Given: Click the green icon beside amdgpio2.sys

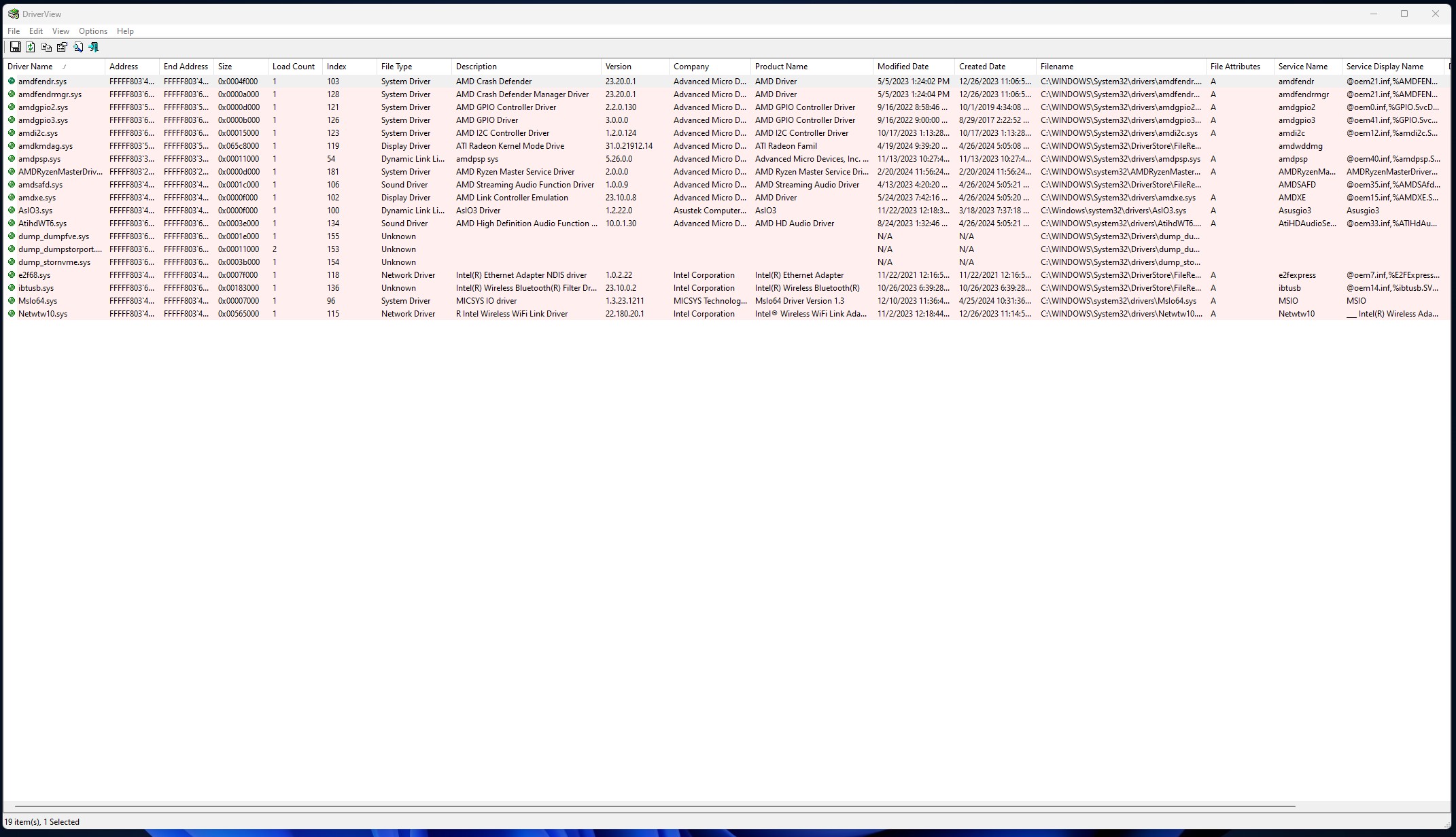Looking at the screenshot, I should pos(12,107).
